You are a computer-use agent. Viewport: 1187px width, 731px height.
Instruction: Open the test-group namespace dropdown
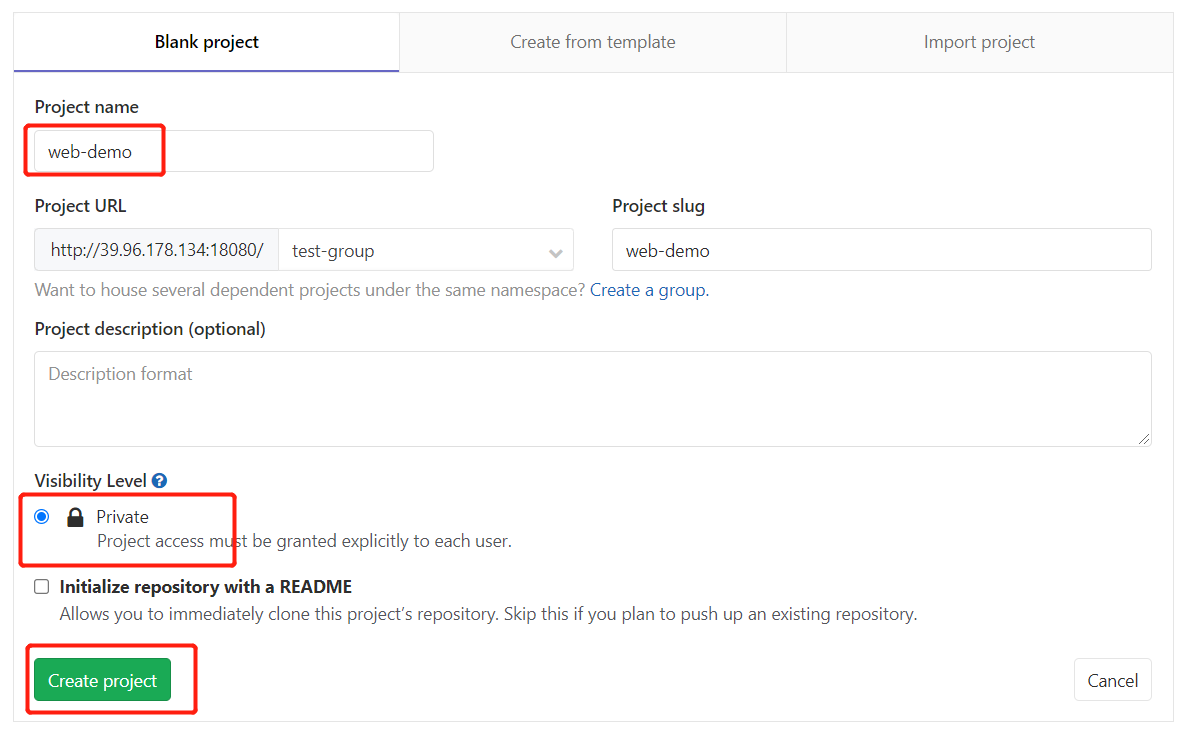[x=426, y=250]
